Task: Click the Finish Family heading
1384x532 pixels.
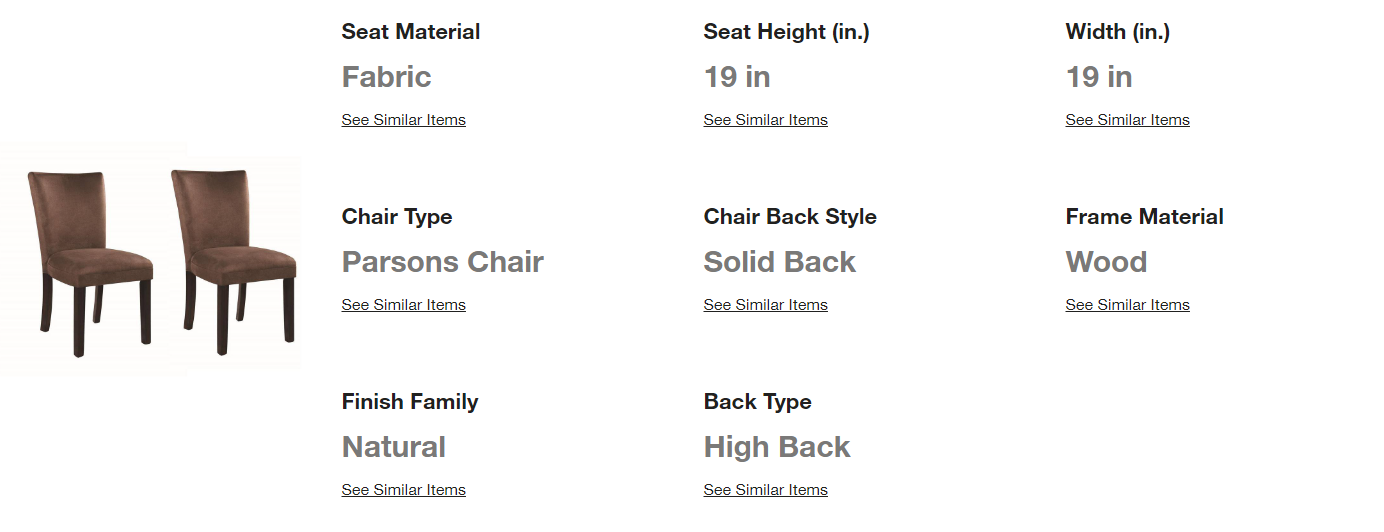Action: tap(410, 402)
